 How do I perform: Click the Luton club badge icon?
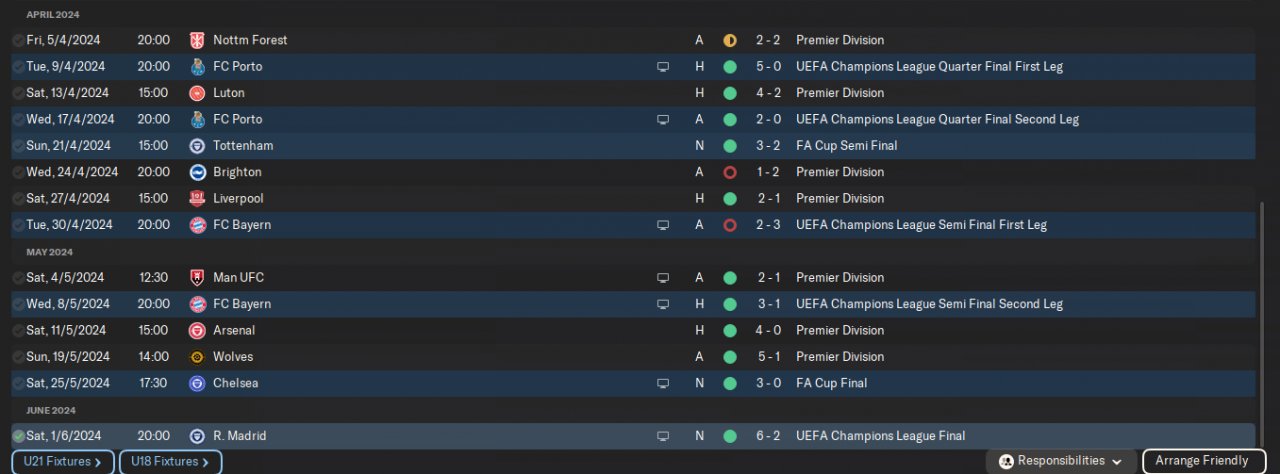(197, 93)
